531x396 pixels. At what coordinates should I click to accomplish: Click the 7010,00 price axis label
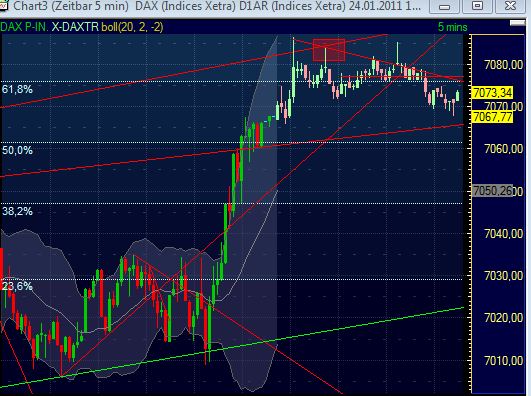pyautogui.click(x=504, y=361)
